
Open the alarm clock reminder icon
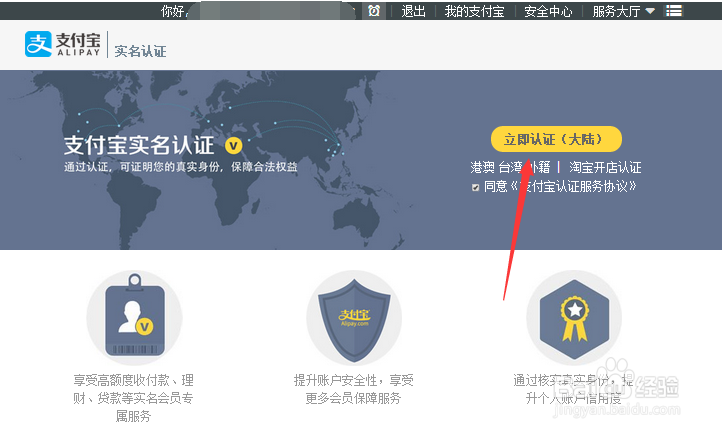coord(374,11)
